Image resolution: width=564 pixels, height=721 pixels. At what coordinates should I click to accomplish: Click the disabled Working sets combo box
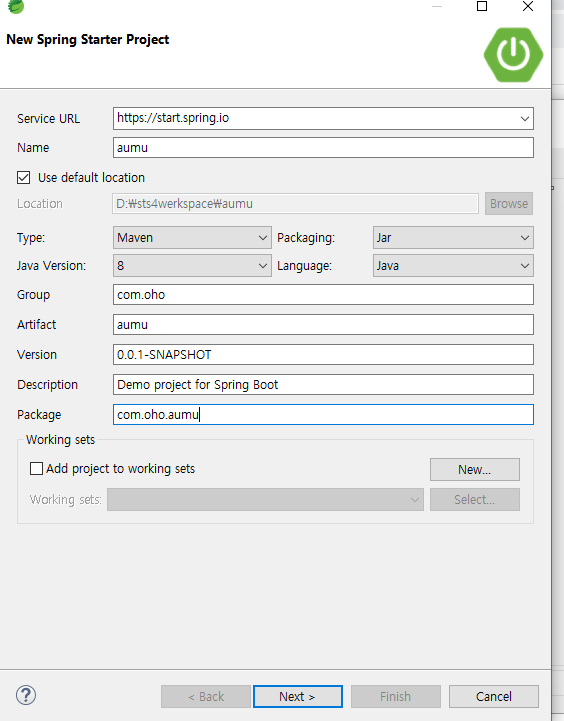point(265,499)
